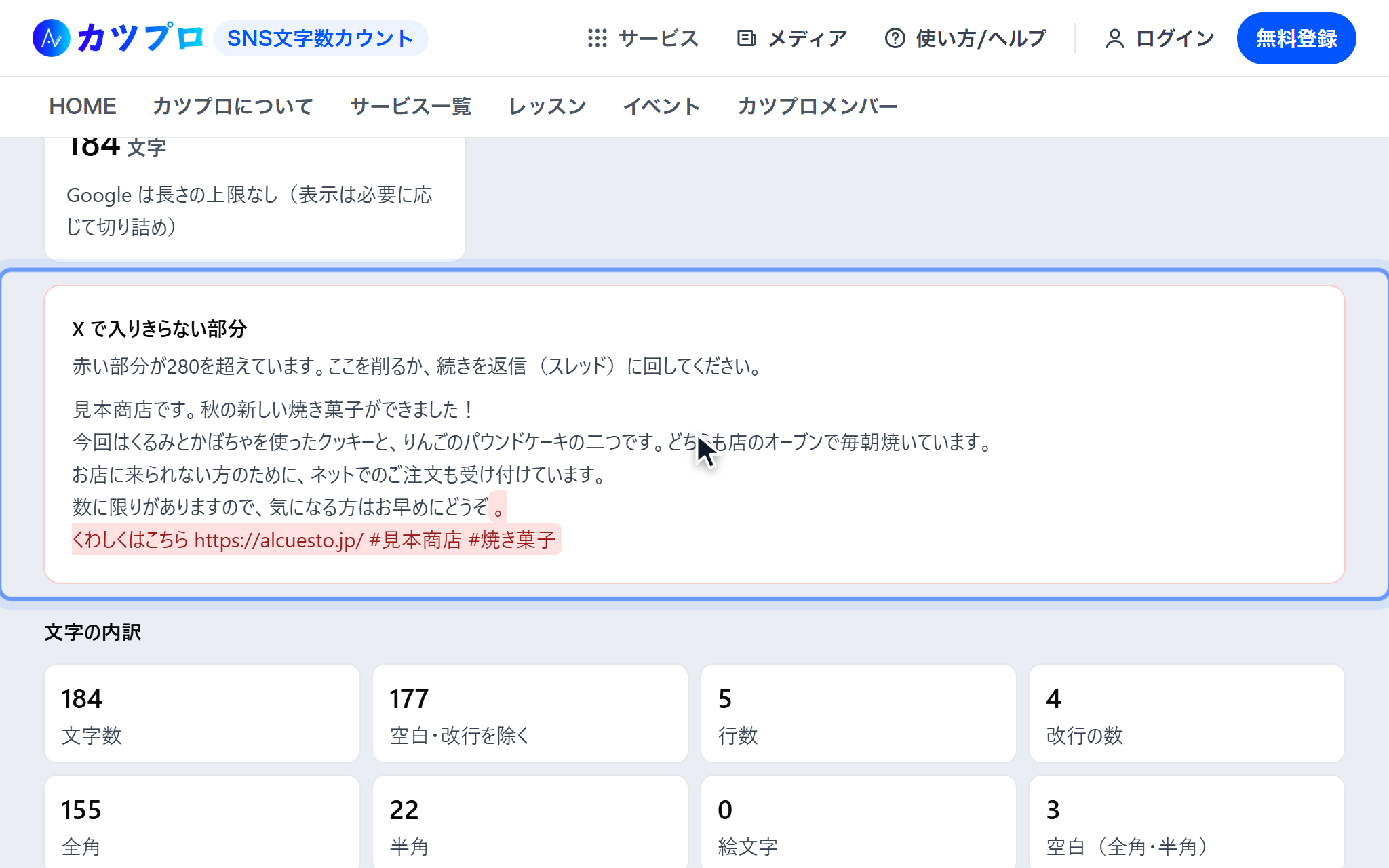Open the カツプロ wordmark logo
The image size is (1389, 868).
140,38
